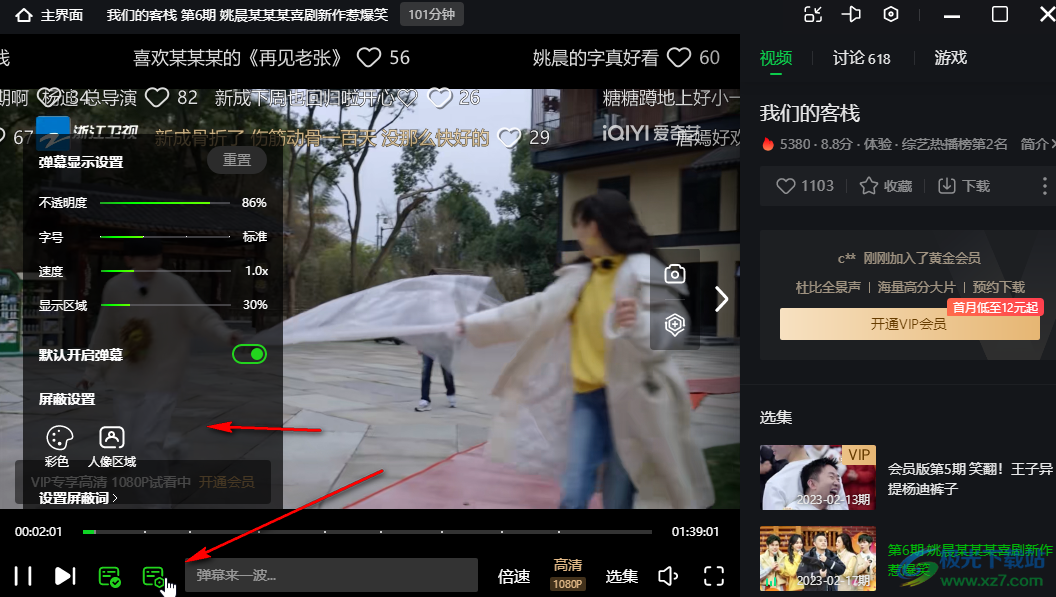This screenshot has width=1056, height=597.
Task: Expand the 简介 description
Action: 1038,144
